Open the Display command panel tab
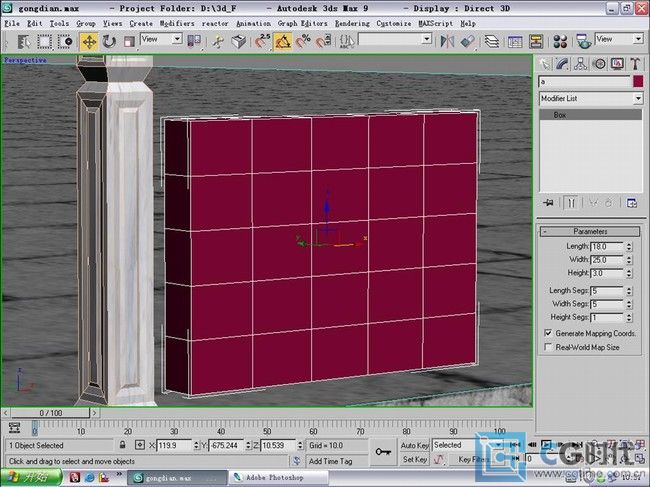The height and width of the screenshot is (487, 650). coord(617,64)
